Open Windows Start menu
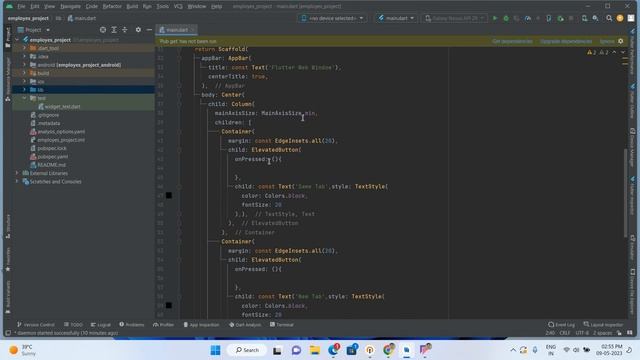The image size is (640, 360). [x=215, y=350]
